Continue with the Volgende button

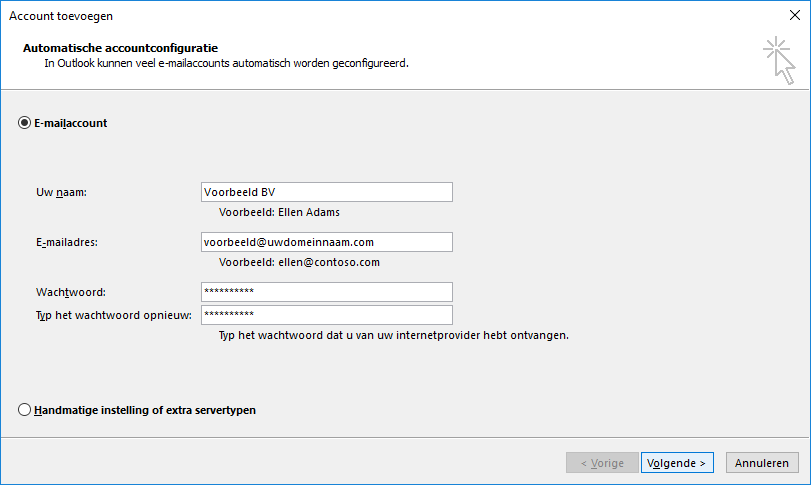(x=677, y=463)
